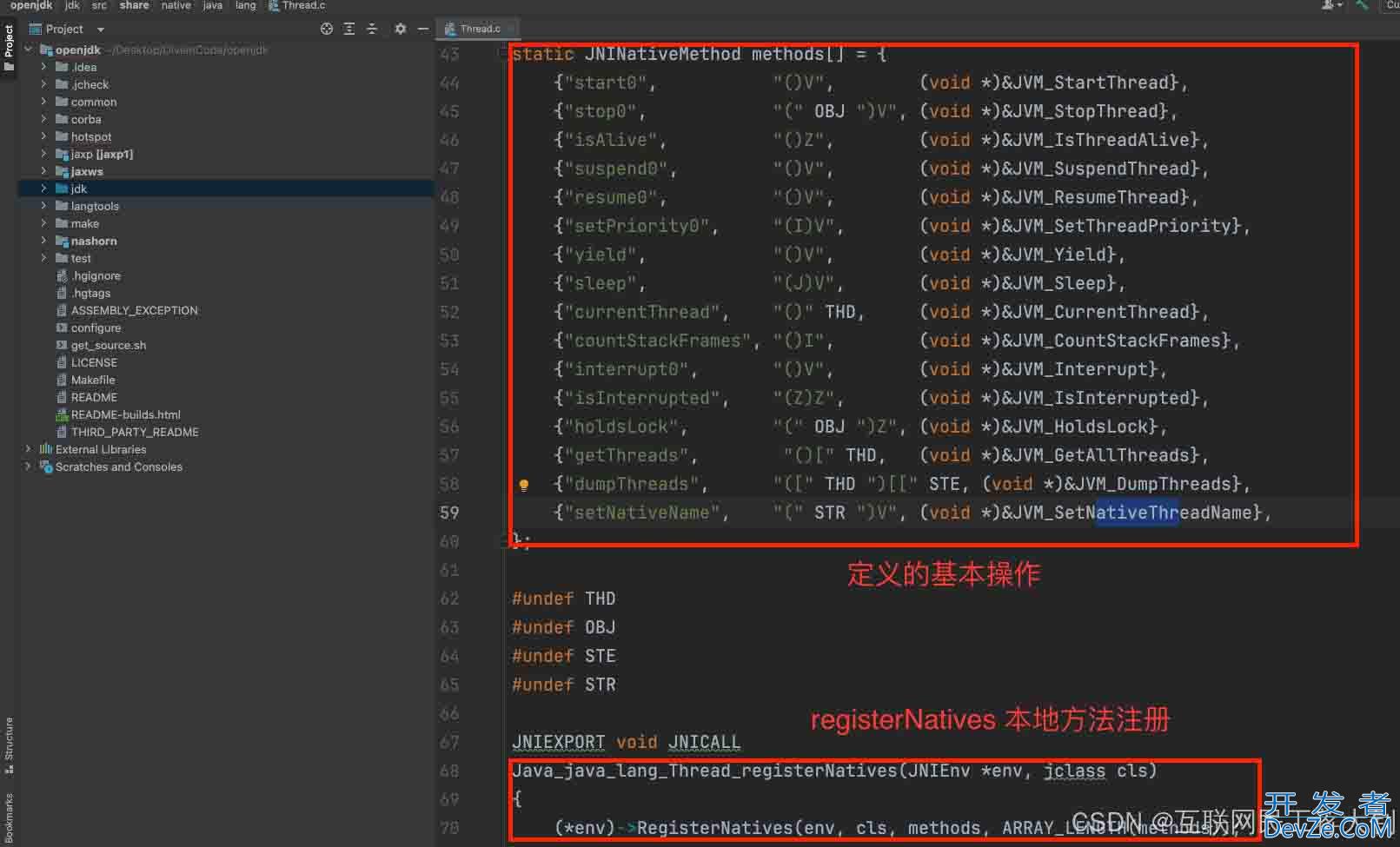This screenshot has width=1400, height=847.
Task: Expand the common folder
Action: 43,102
